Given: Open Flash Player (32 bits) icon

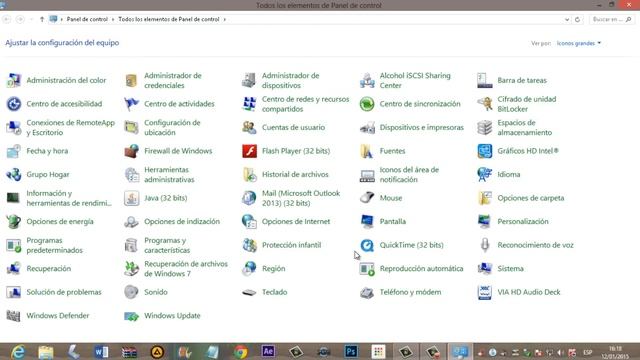Looking at the screenshot, I should [249, 151].
